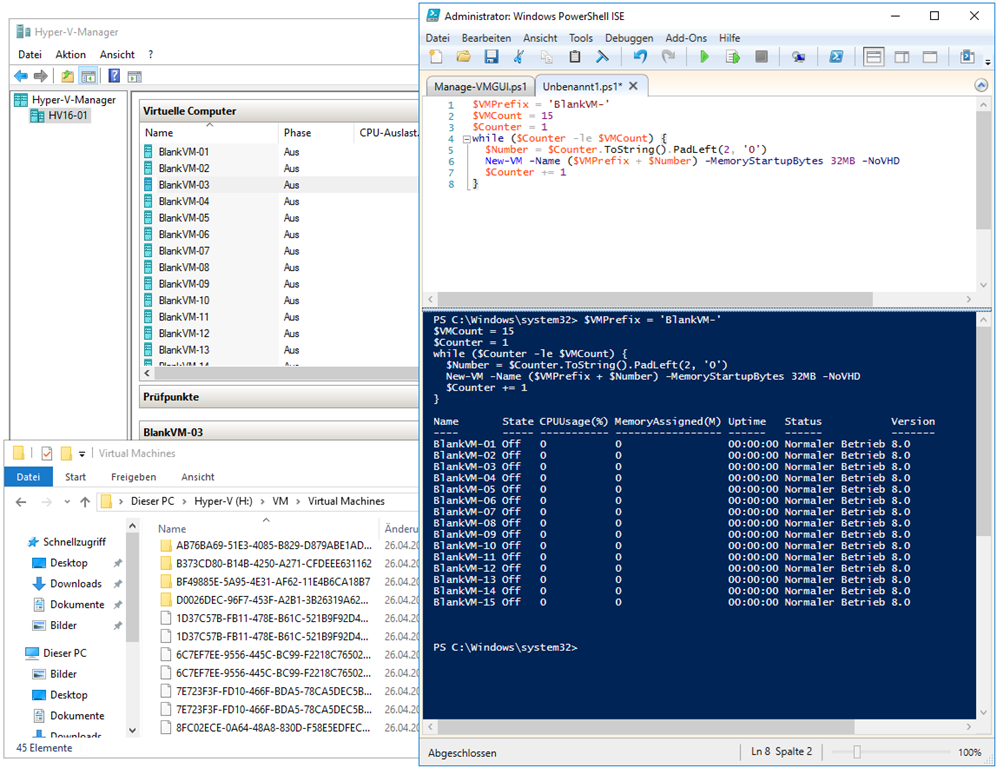The height and width of the screenshot is (768, 997).
Task: Click the New folder icon in Explorer title bar
Action: click(65, 453)
